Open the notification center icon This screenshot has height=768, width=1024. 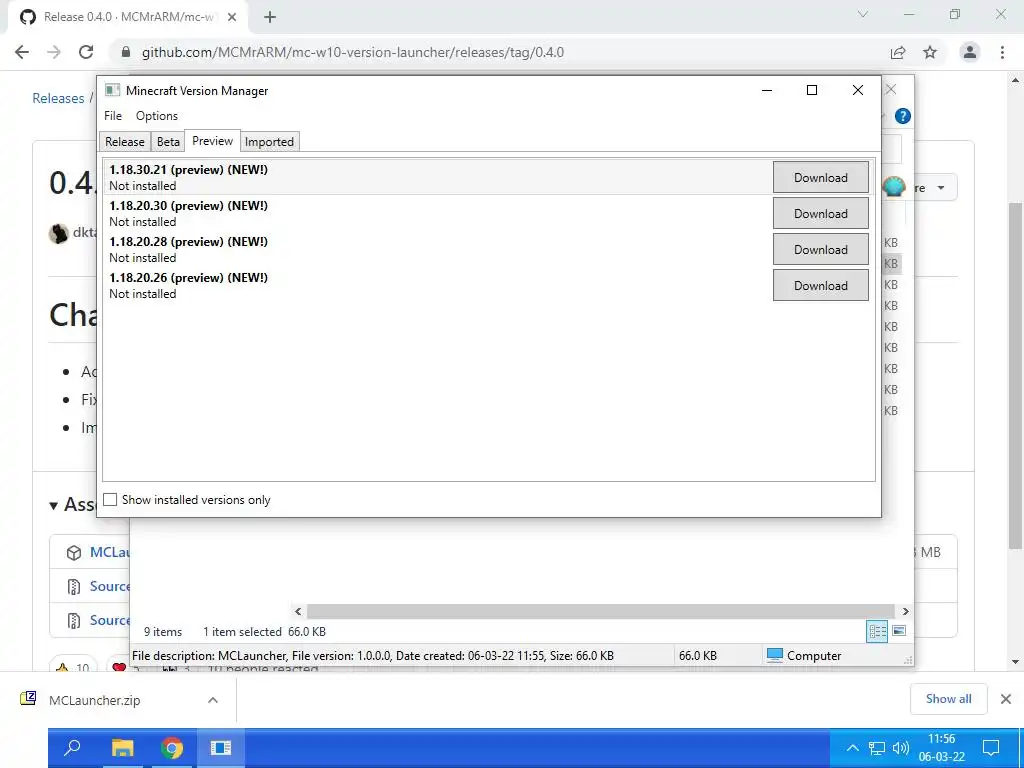pyautogui.click(x=991, y=748)
